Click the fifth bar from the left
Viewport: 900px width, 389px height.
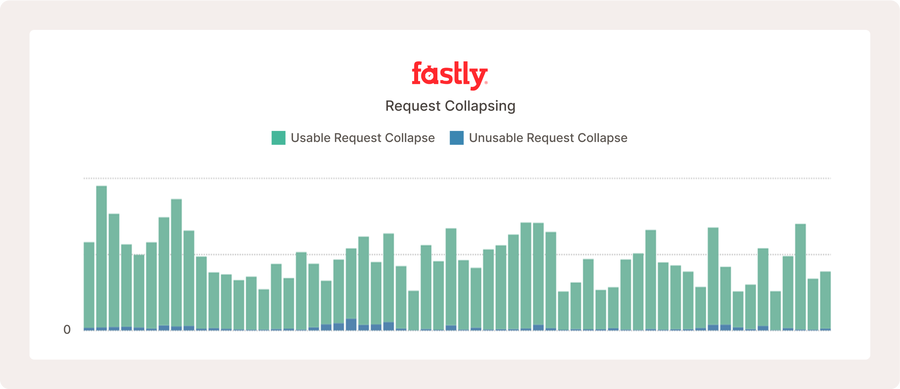point(139,292)
